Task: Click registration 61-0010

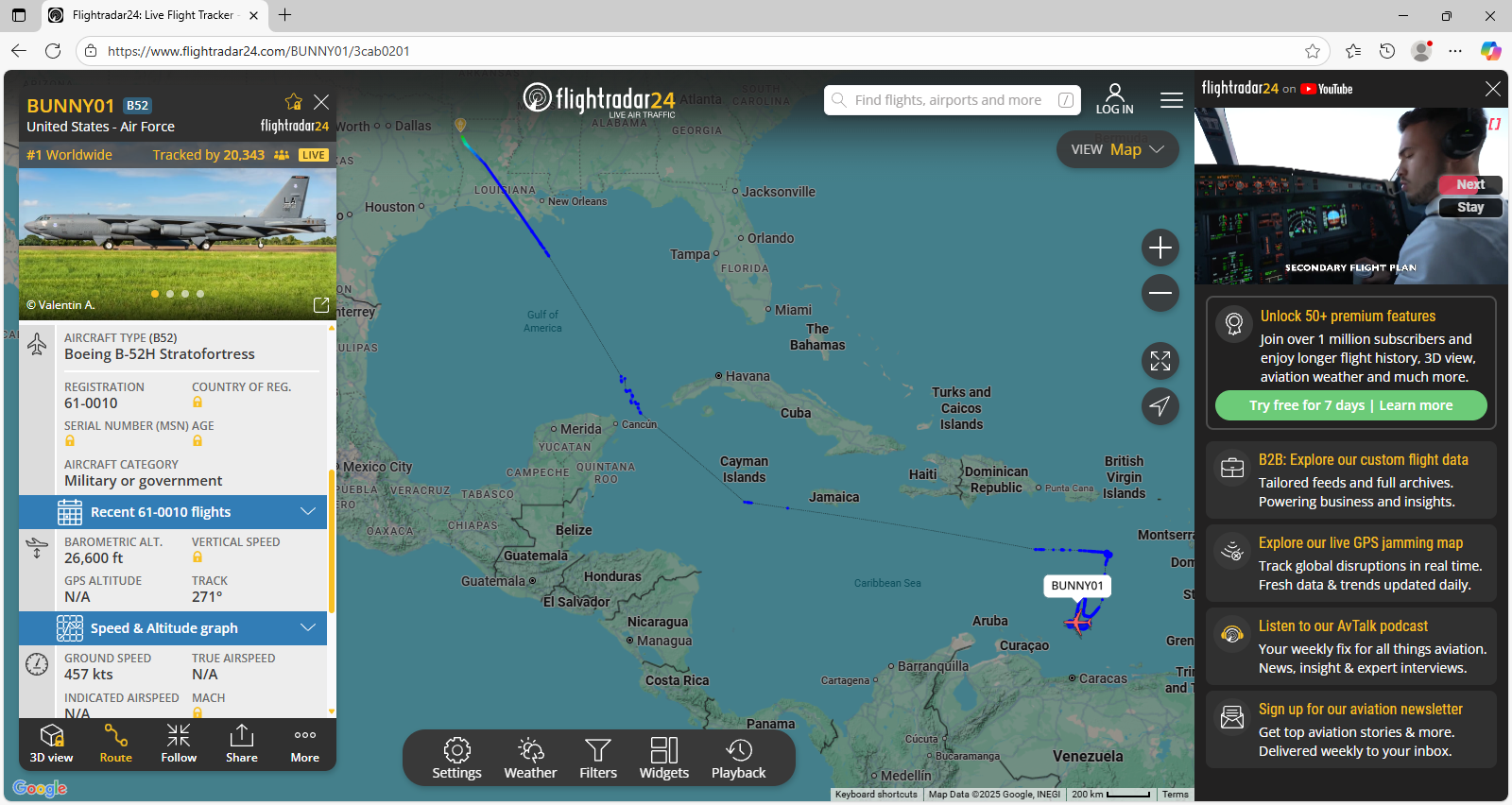Action: tap(91, 403)
